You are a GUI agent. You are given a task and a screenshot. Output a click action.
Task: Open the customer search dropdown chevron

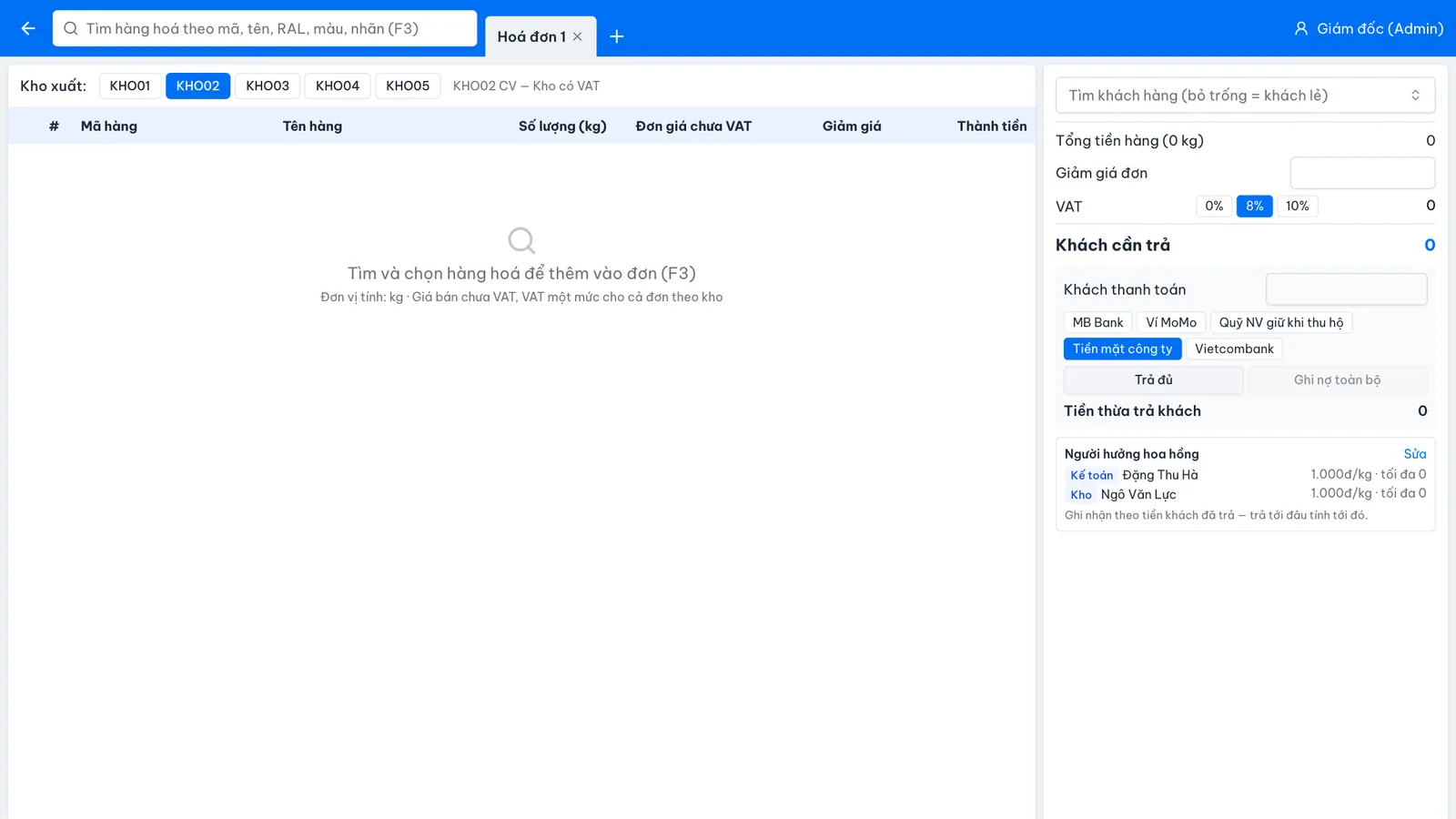point(1415,96)
